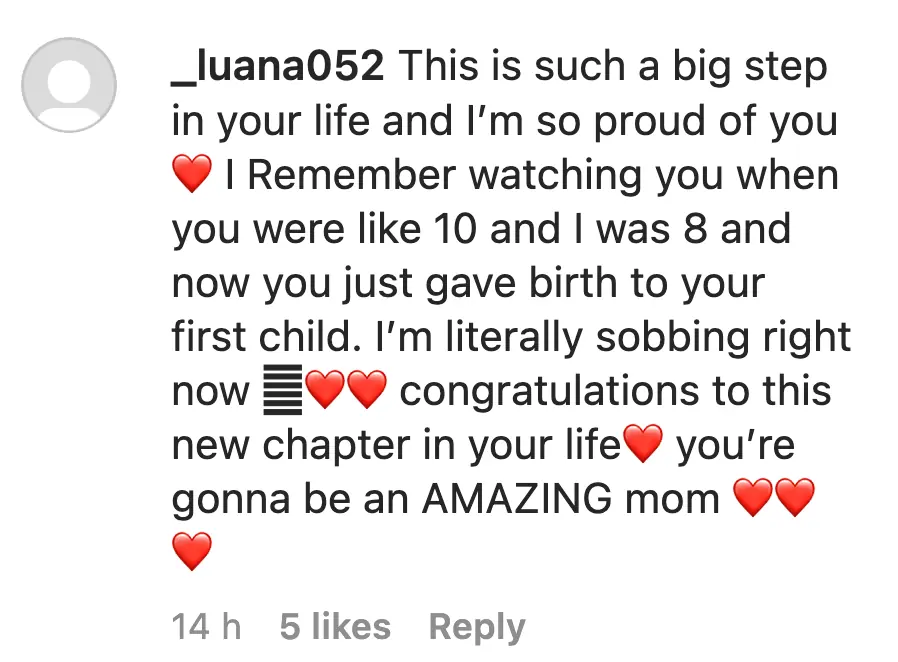Viewport: 898px width, 662px height.
Task: View the 5 likes list
Action: tap(335, 627)
